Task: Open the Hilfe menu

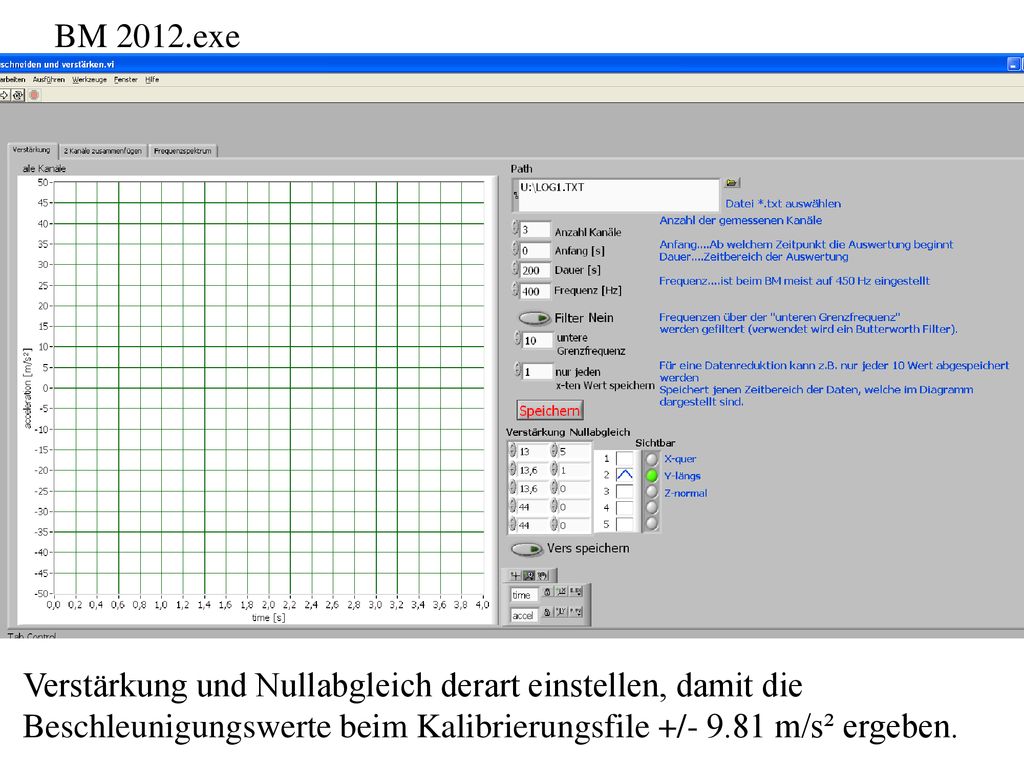Action: point(152,80)
